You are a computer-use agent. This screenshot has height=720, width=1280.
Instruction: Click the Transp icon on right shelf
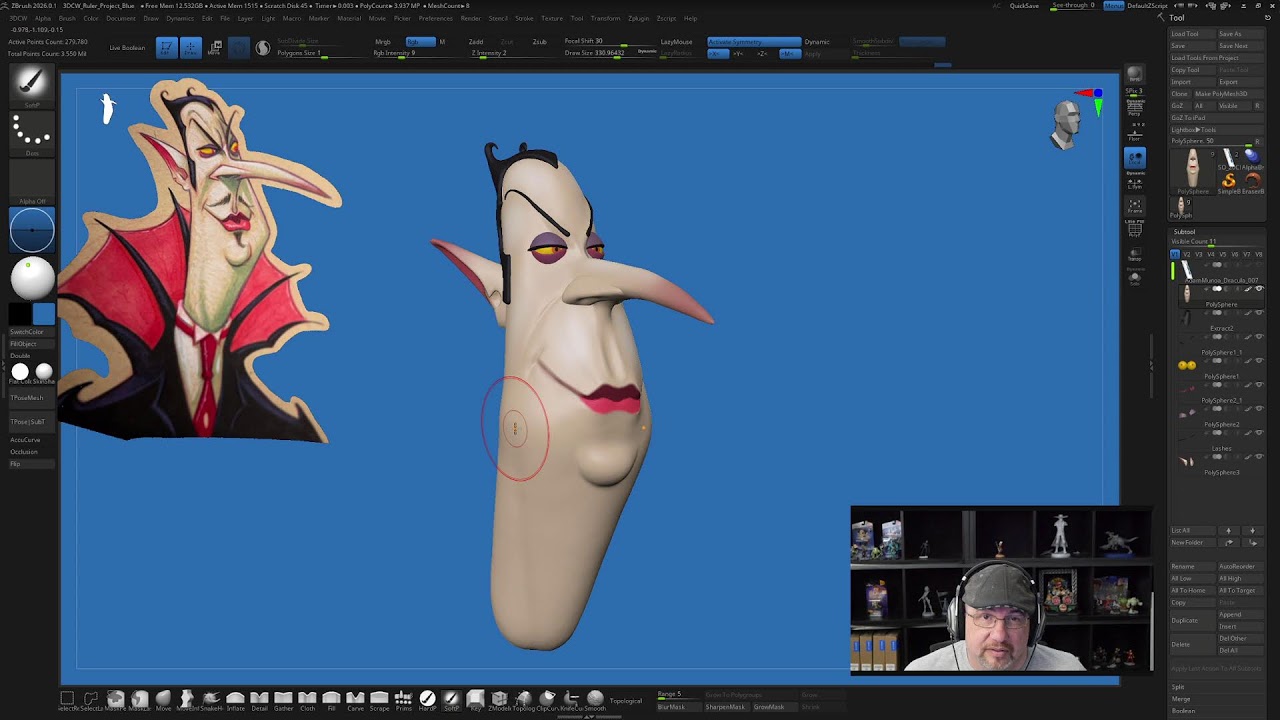(1135, 254)
